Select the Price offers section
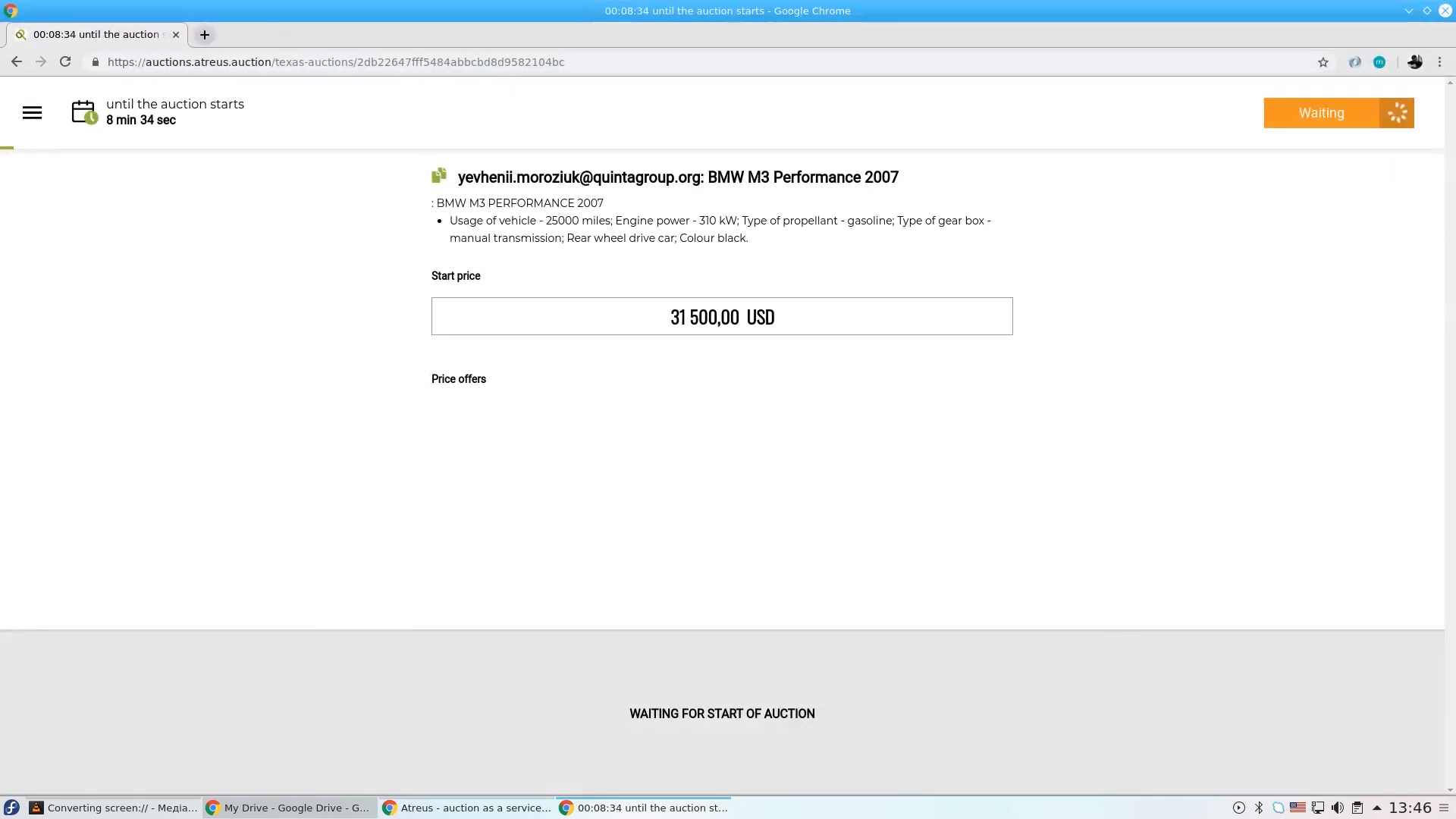The width and height of the screenshot is (1456, 819). (459, 379)
